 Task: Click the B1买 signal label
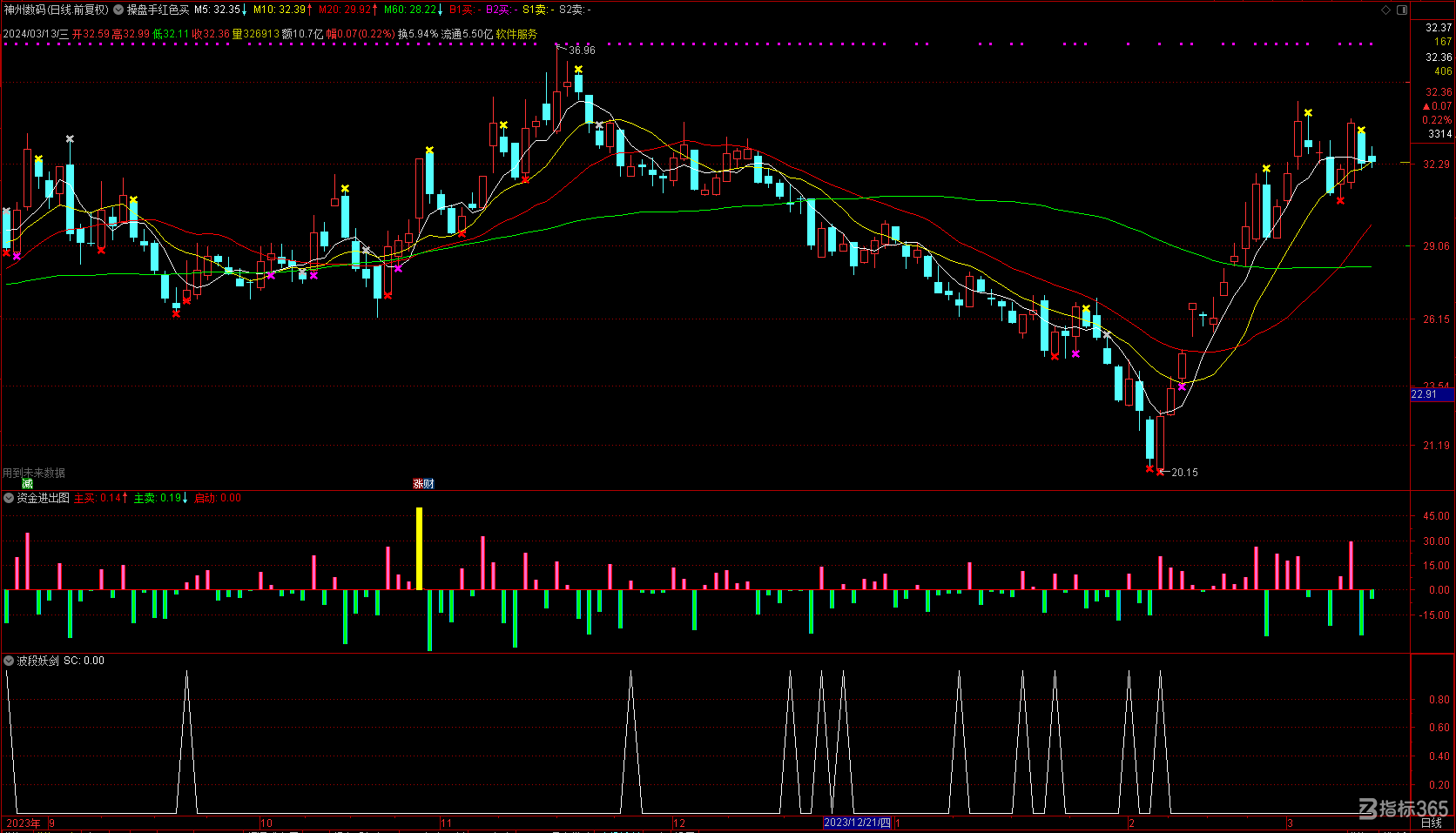465,10
